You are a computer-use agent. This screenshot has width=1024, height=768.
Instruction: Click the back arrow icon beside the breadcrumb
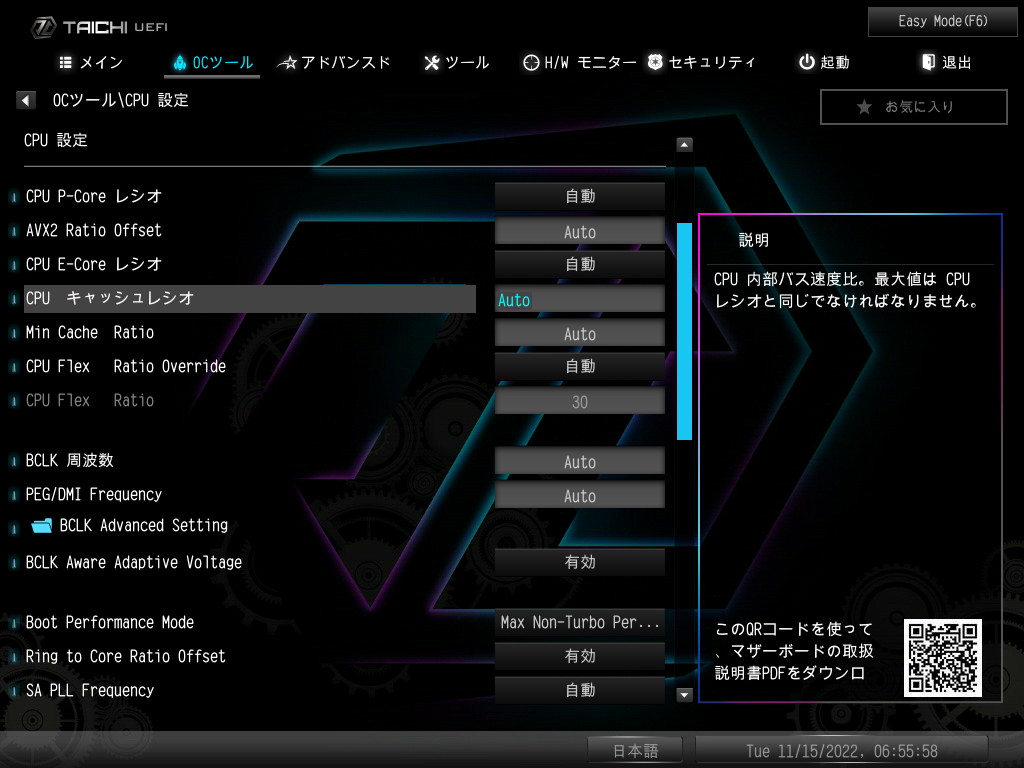pos(25,100)
